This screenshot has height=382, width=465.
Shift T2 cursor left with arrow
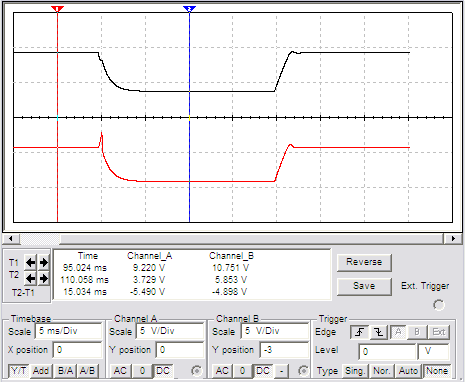[31, 278]
